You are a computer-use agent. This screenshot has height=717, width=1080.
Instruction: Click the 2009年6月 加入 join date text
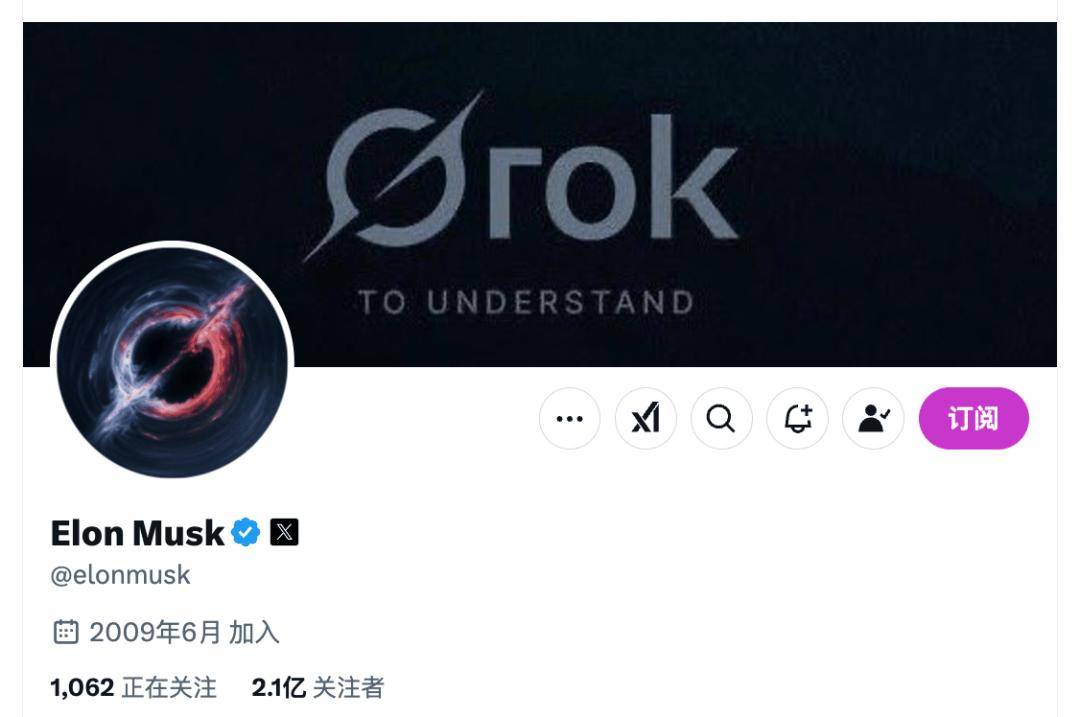tap(184, 632)
